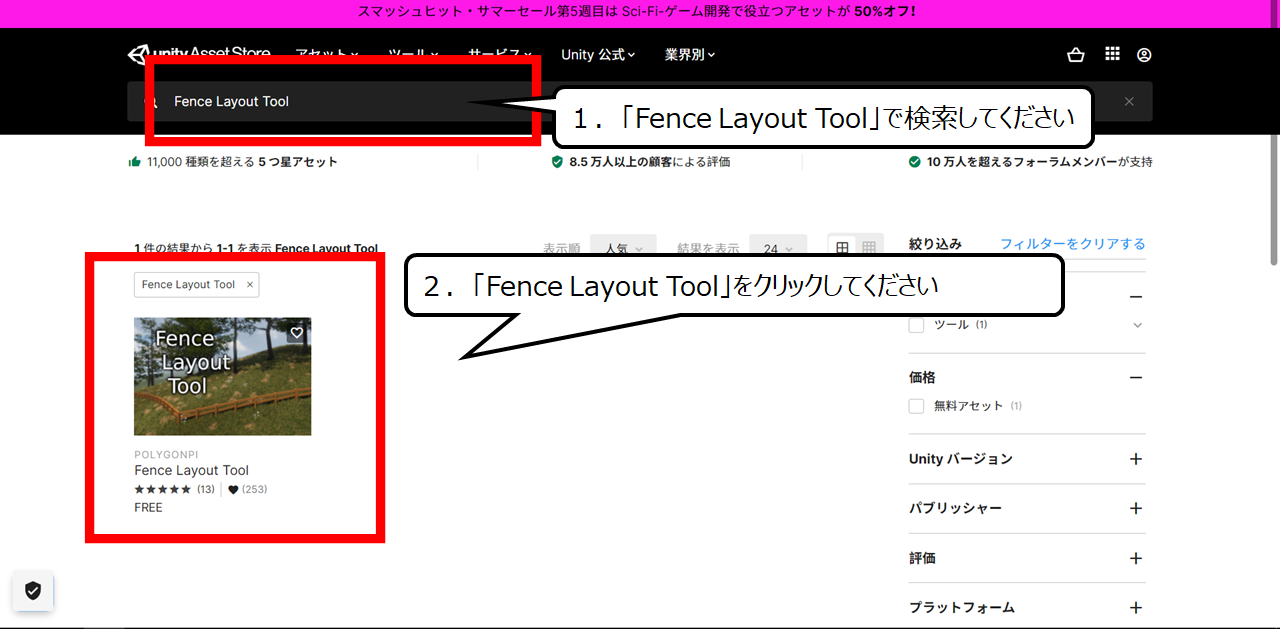This screenshot has height=629, width=1280.
Task: Open the apps grid icon
Action: click(1112, 54)
